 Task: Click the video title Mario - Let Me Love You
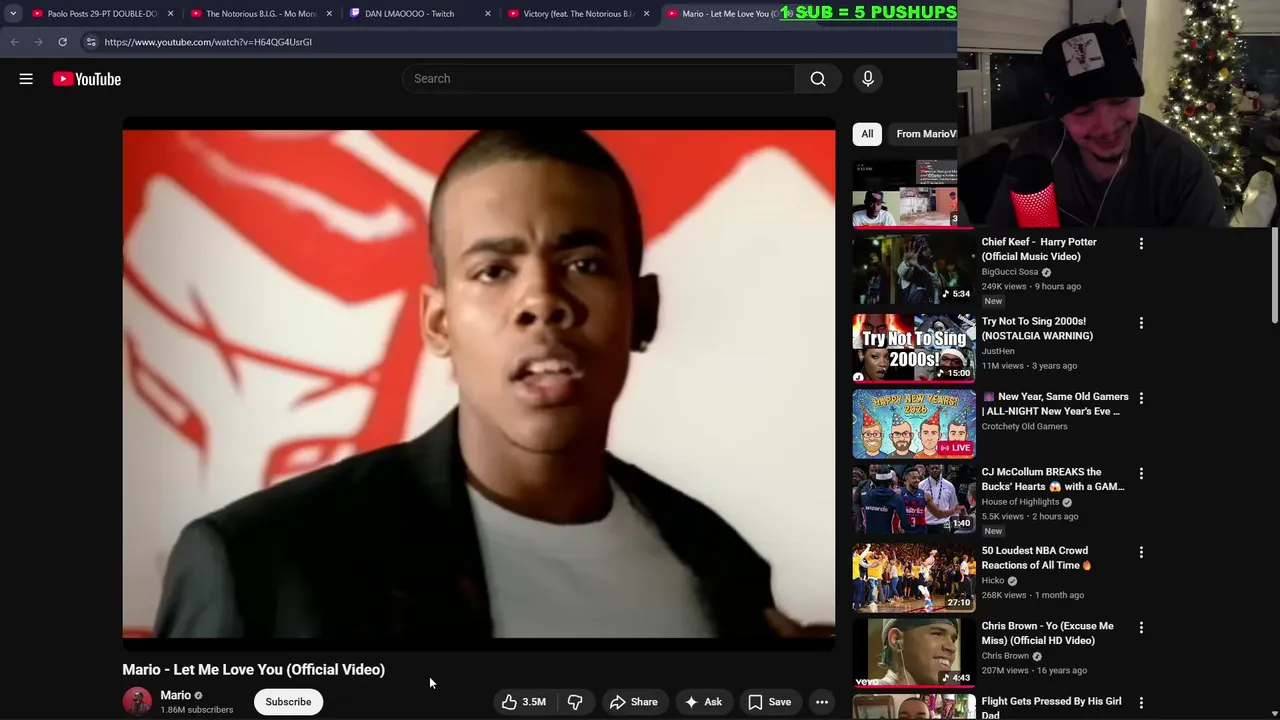253,670
